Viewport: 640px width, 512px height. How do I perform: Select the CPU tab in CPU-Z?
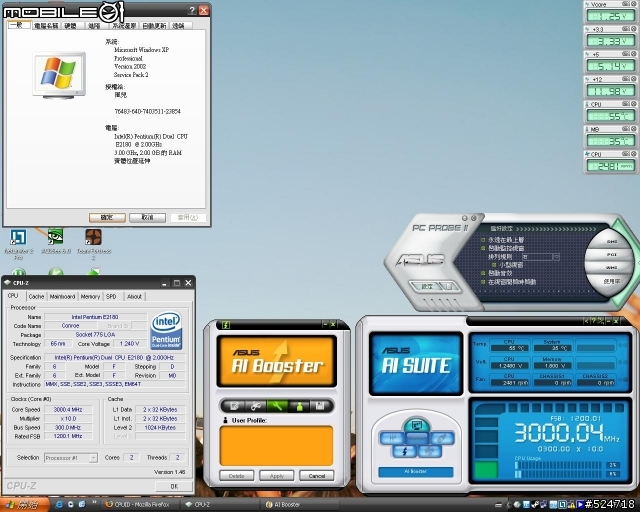pyautogui.click(x=13, y=296)
